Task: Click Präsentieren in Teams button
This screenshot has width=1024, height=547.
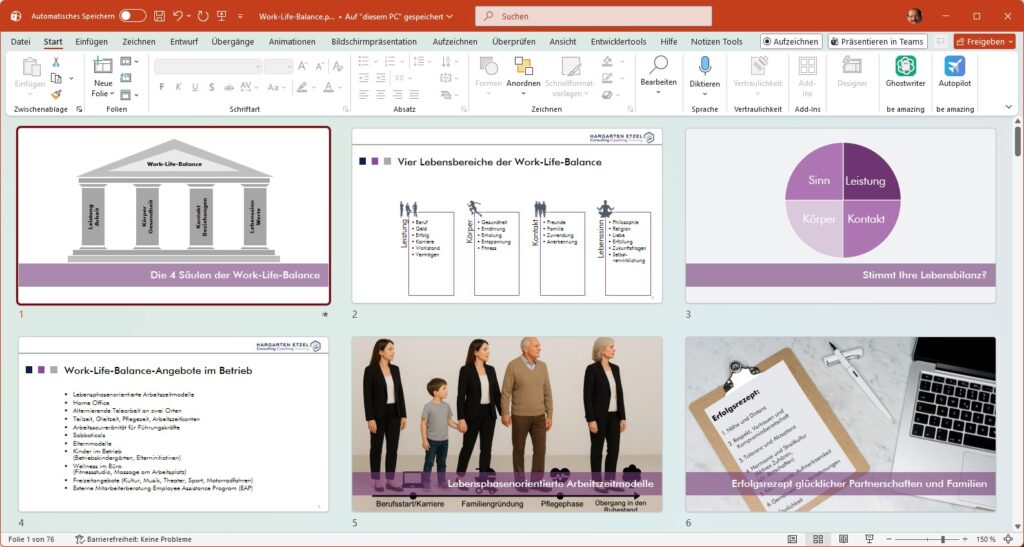Action: coord(877,42)
